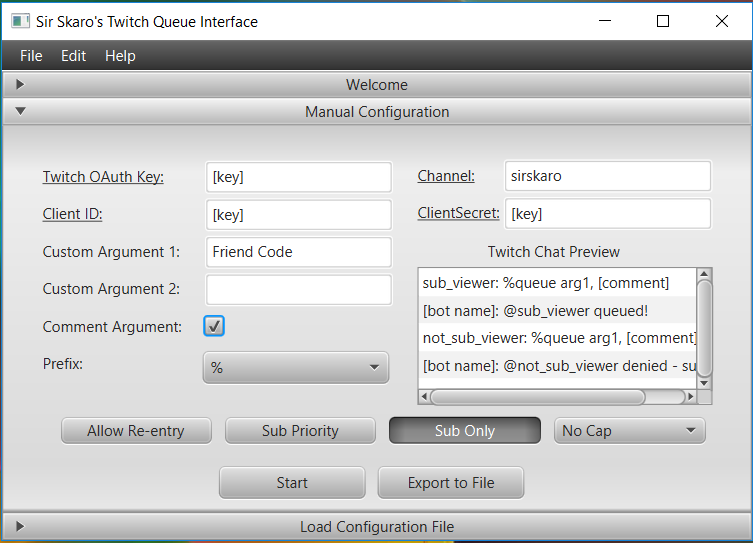Viewport: 753px width, 543px height.
Task: Open the Edit menu
Action: pos(73,56)
